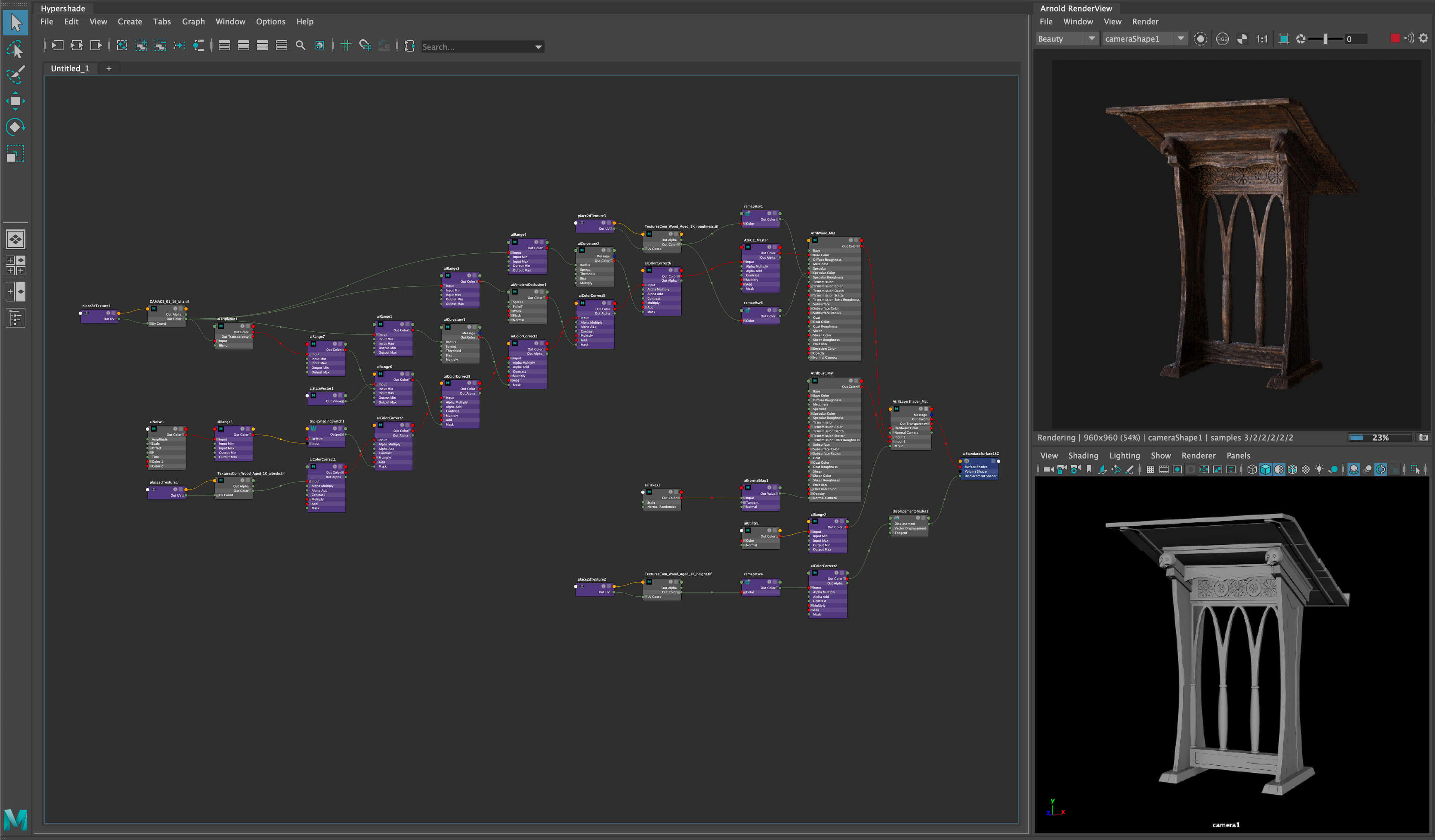Select the Lasso tool in the left toolbox
1435x840 pixels.
[15, 50]
